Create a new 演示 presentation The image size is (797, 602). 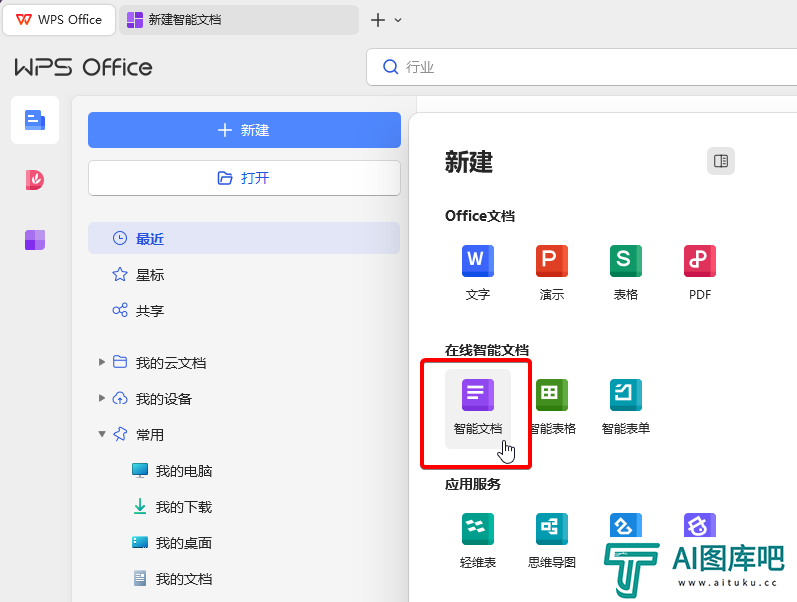pyautogui.click(x=552, y=261)
